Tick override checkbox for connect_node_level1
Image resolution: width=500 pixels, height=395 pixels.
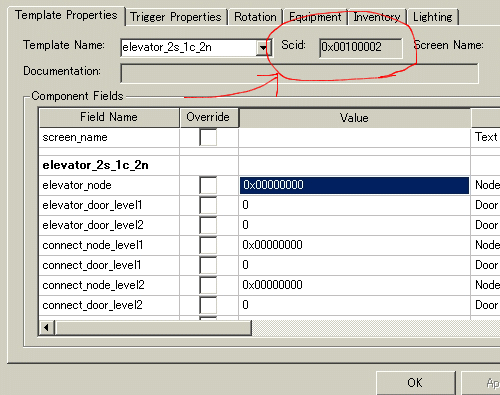[208, 245]
